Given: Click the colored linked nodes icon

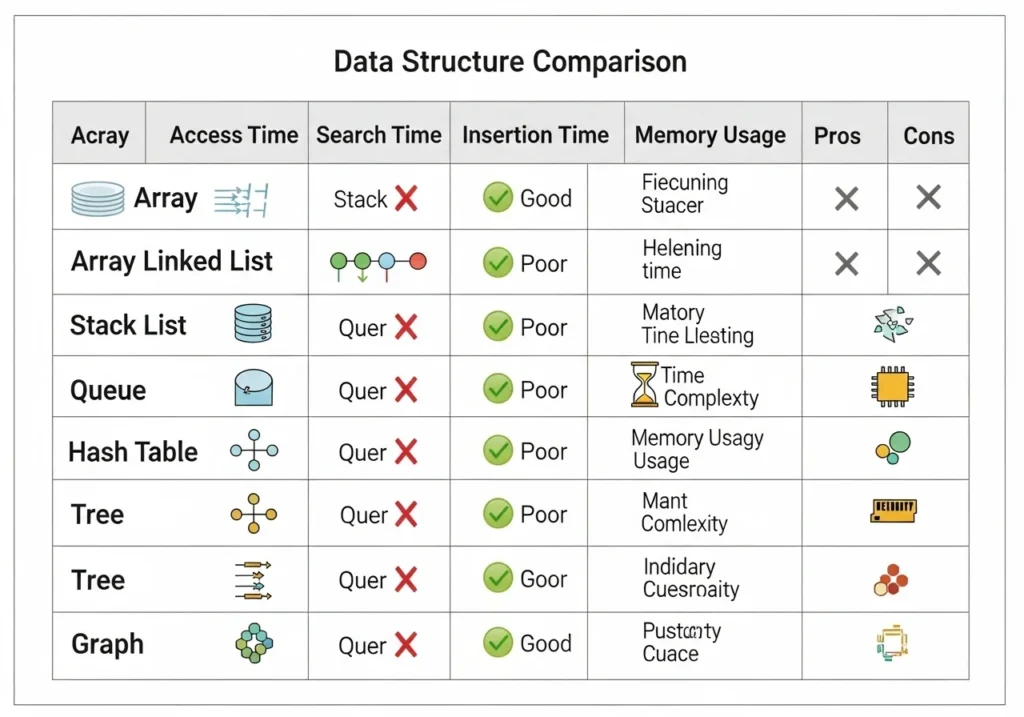Looking at the screenshot, I should (x=378, y=263).
